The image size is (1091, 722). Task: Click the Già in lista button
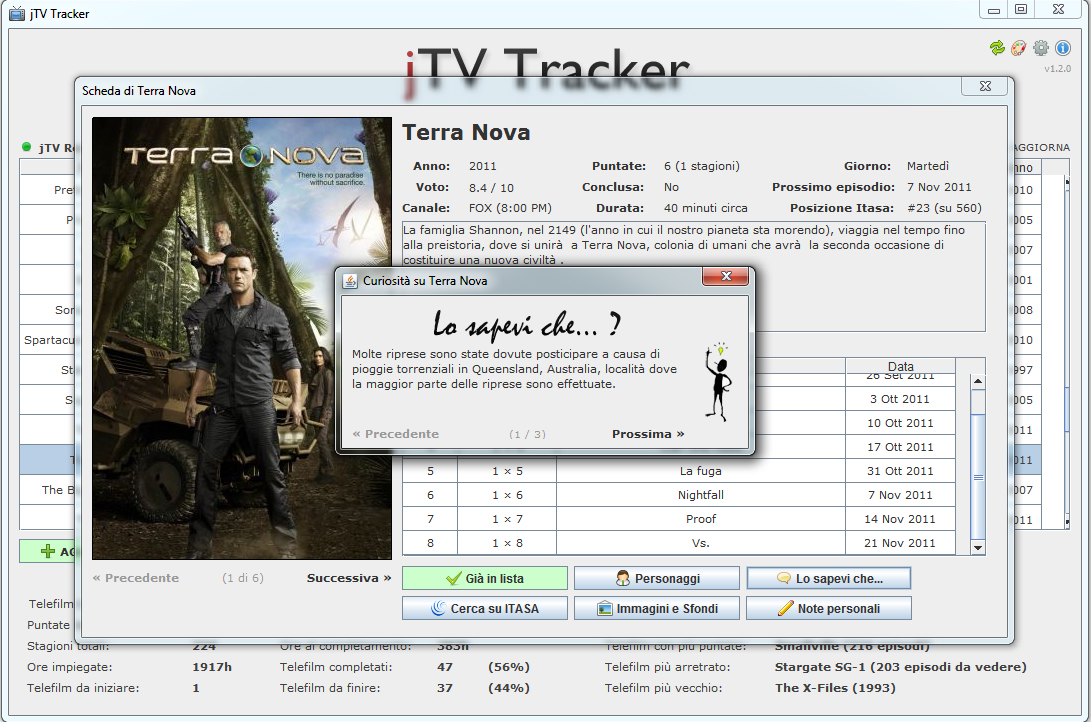(x=485, y=578)
